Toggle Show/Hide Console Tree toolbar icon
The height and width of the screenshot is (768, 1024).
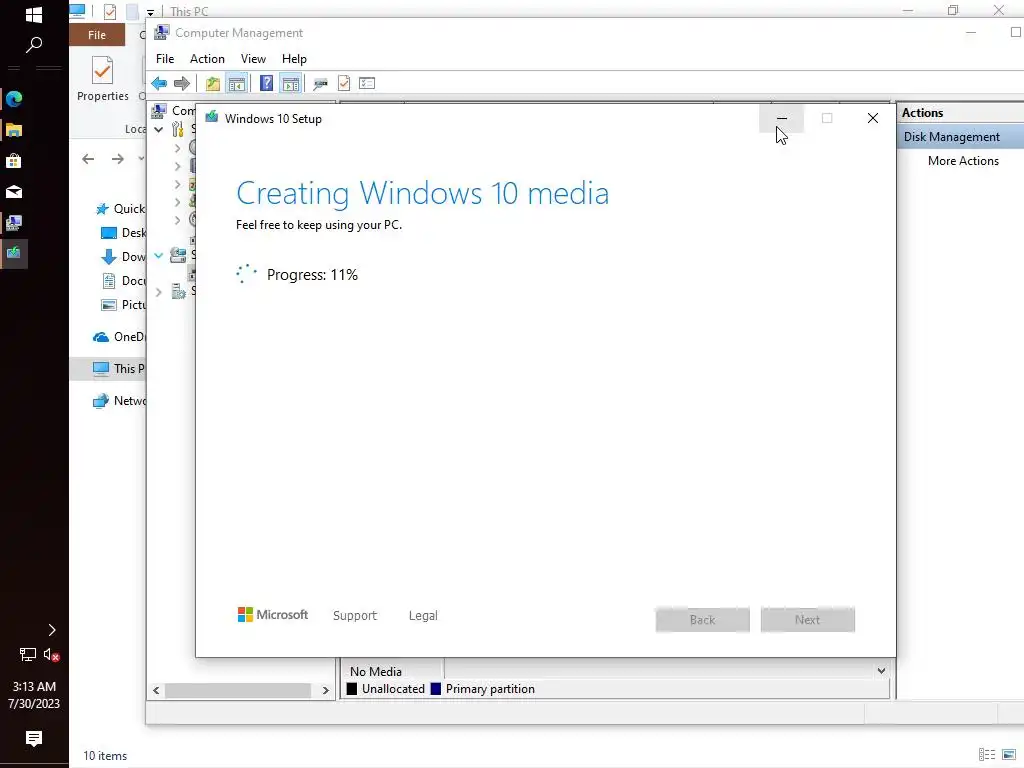(x=236, y=83)
